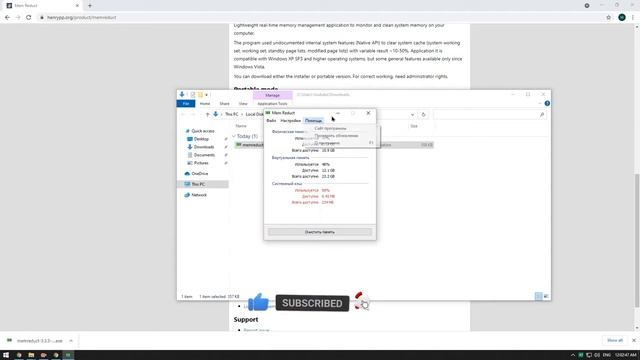Go back in Chrome
This screenshot has width=640, height=360.
coord(7,18)
